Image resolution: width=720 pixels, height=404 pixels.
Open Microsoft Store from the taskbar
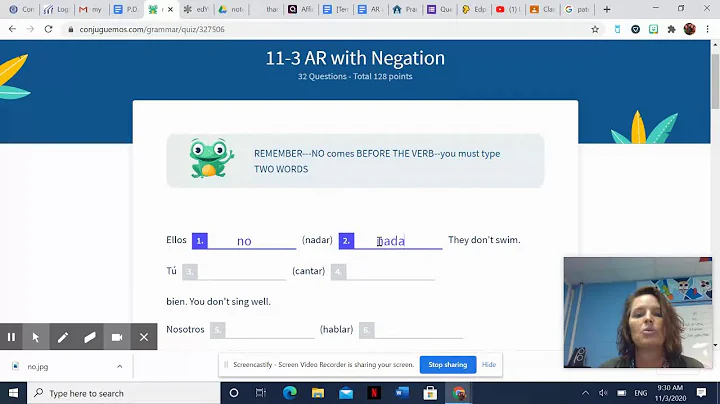click(430, 393)
